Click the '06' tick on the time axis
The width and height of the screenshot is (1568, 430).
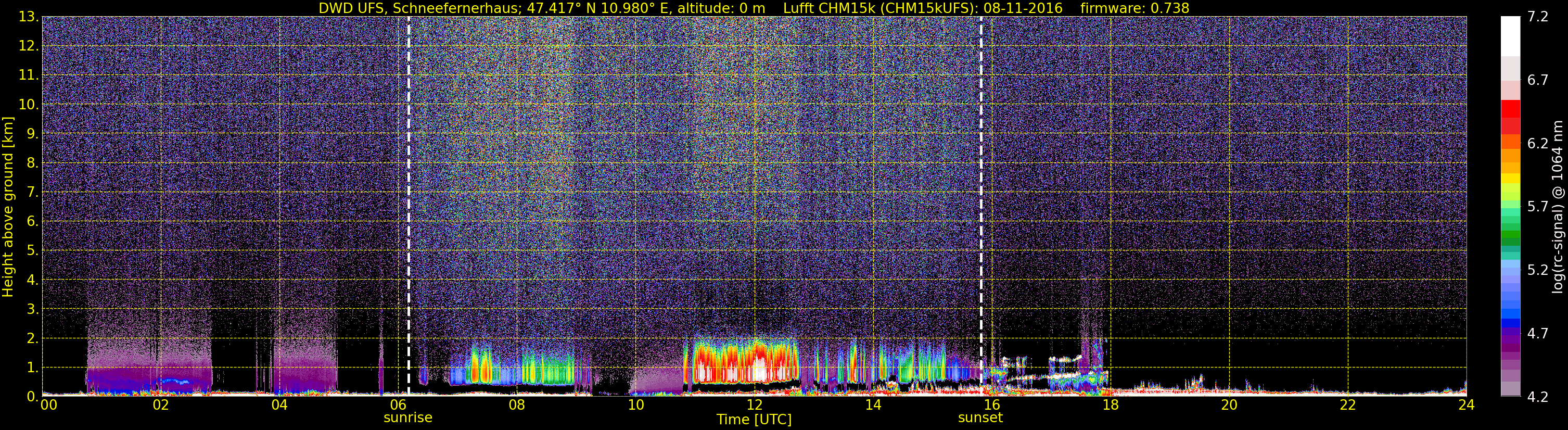pos(398,405)
